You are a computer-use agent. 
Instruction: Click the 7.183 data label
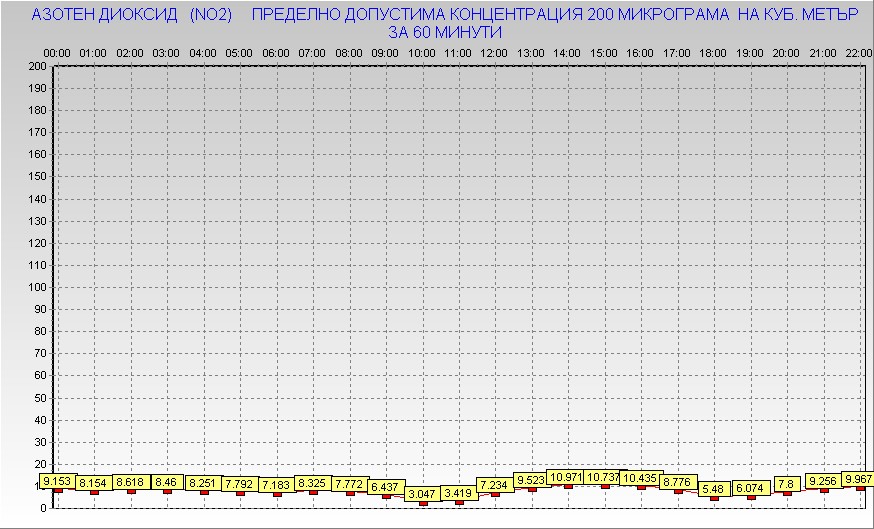pos(277,485)
